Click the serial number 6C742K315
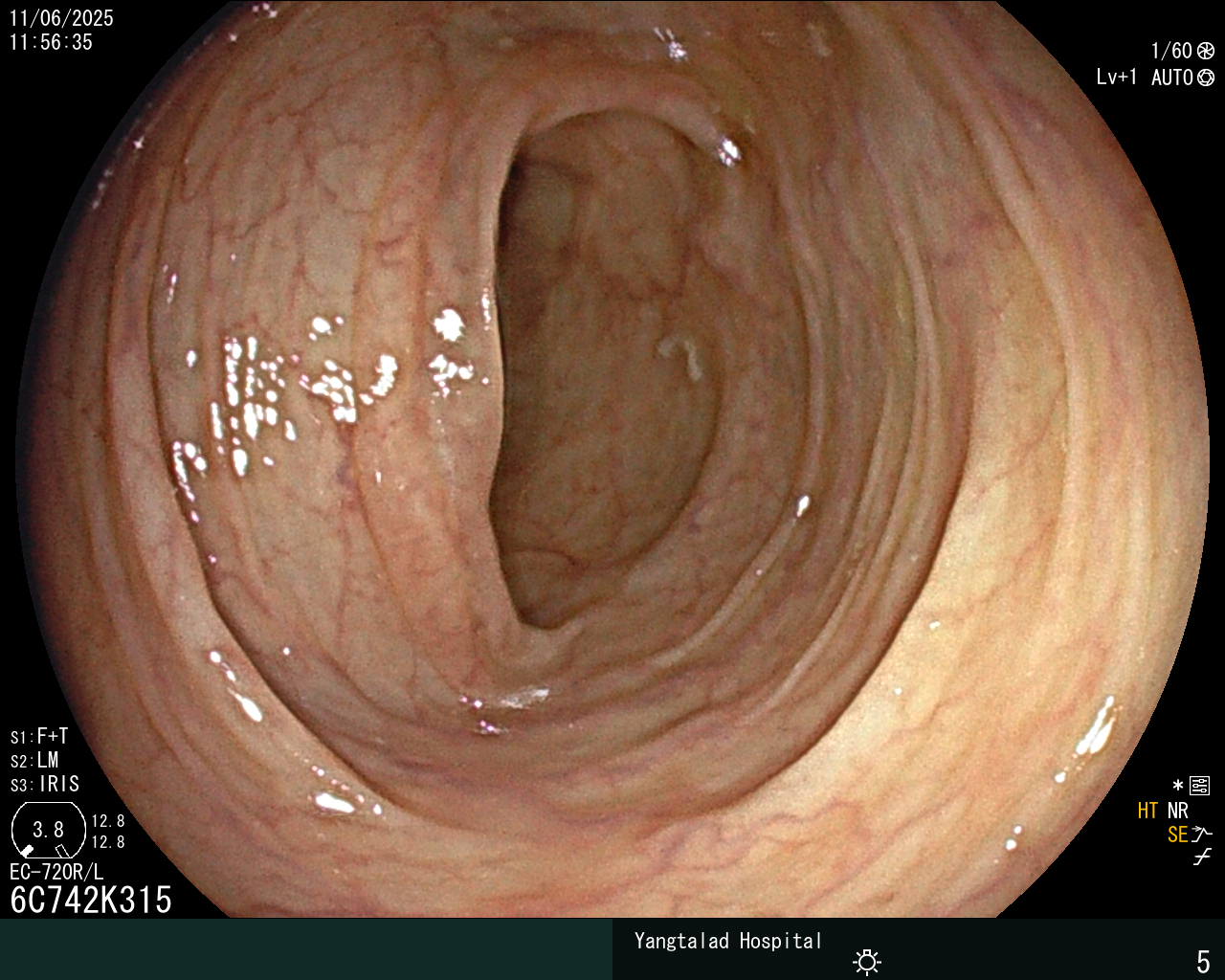The image size is (1225, 980). click(x=91, y=900)
